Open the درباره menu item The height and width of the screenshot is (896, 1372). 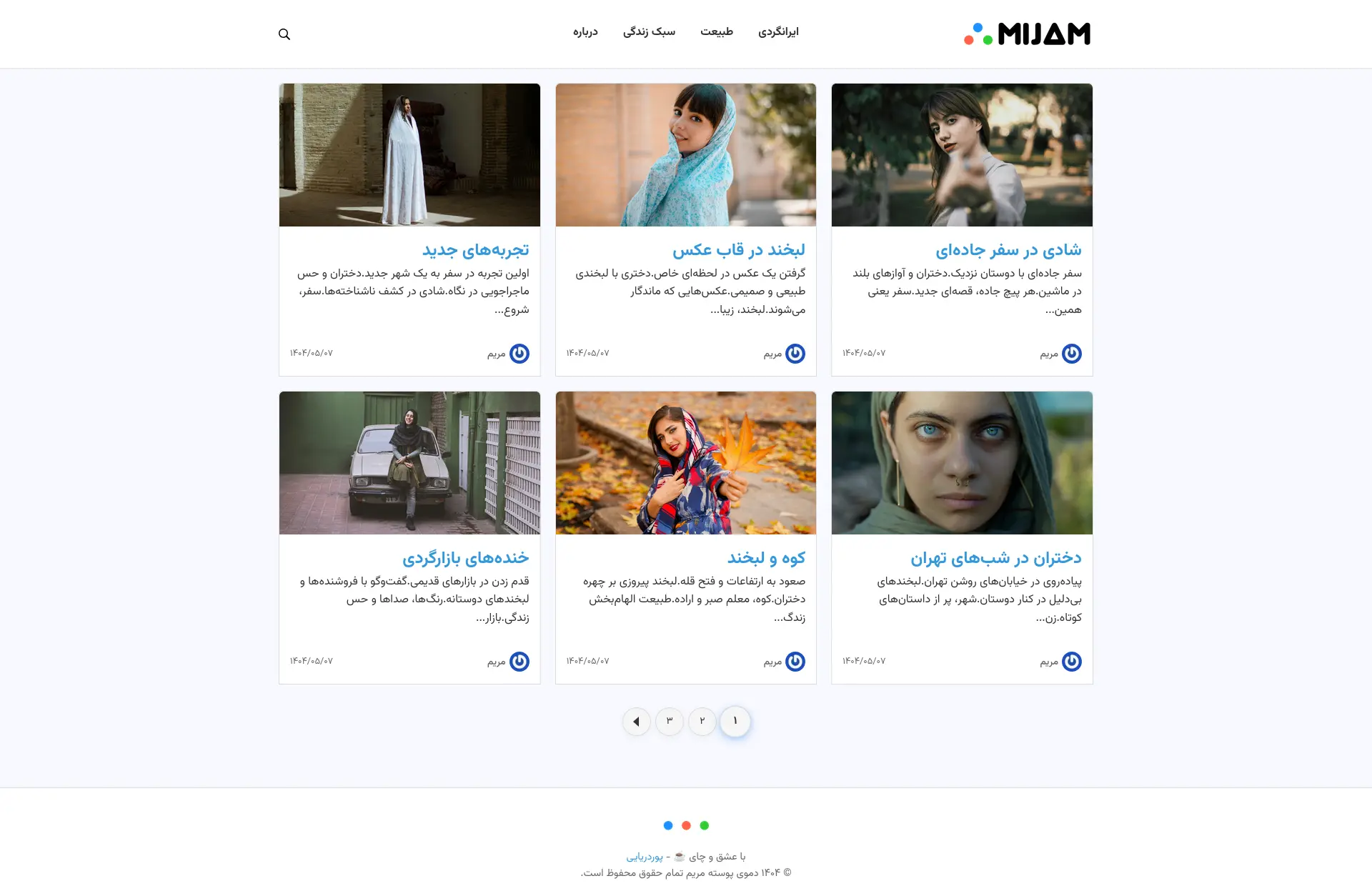[585, 32]
